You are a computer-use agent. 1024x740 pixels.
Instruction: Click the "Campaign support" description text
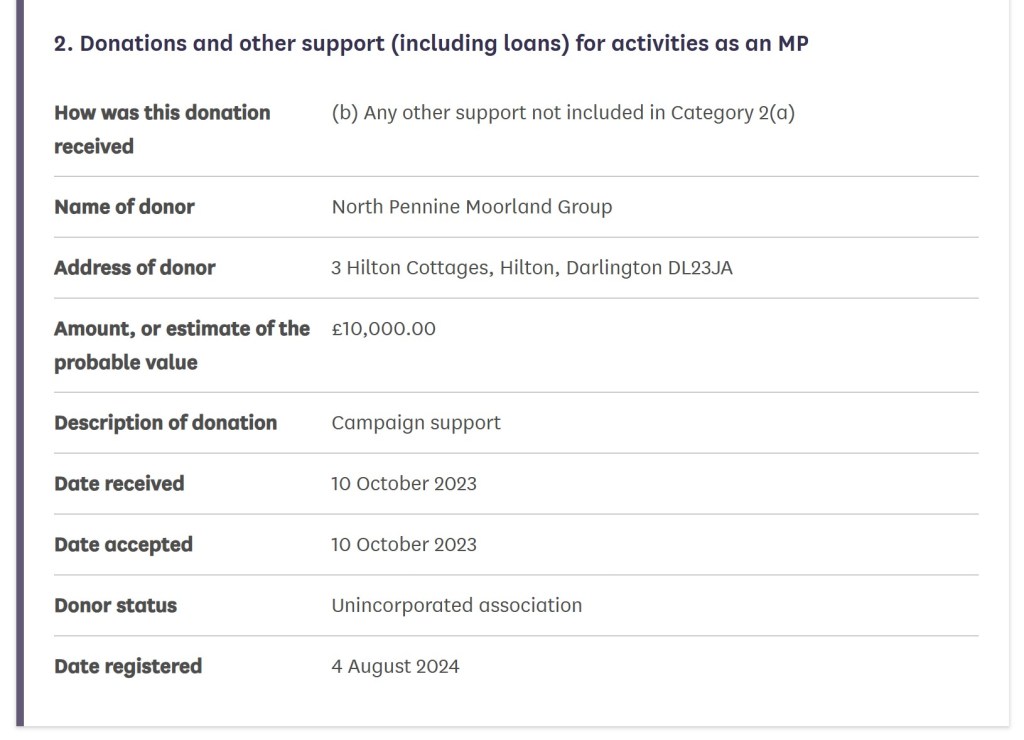click(416, 423)
